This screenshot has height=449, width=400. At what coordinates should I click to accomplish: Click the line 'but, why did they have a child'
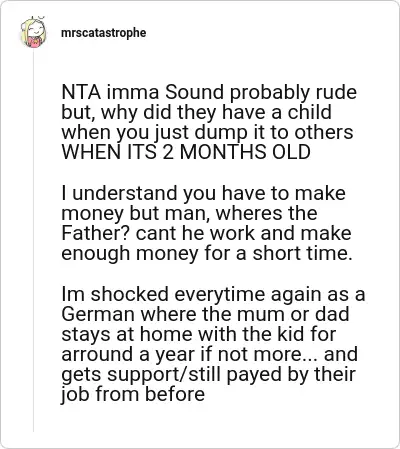coord(196,112)
